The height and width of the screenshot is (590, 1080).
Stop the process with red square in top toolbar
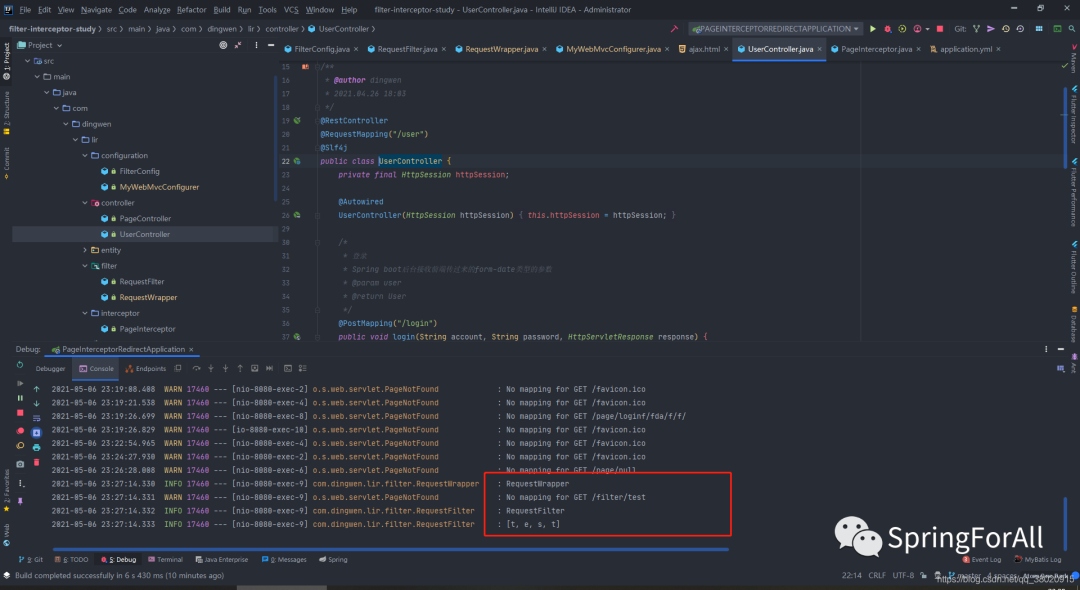tap(940, 29)
